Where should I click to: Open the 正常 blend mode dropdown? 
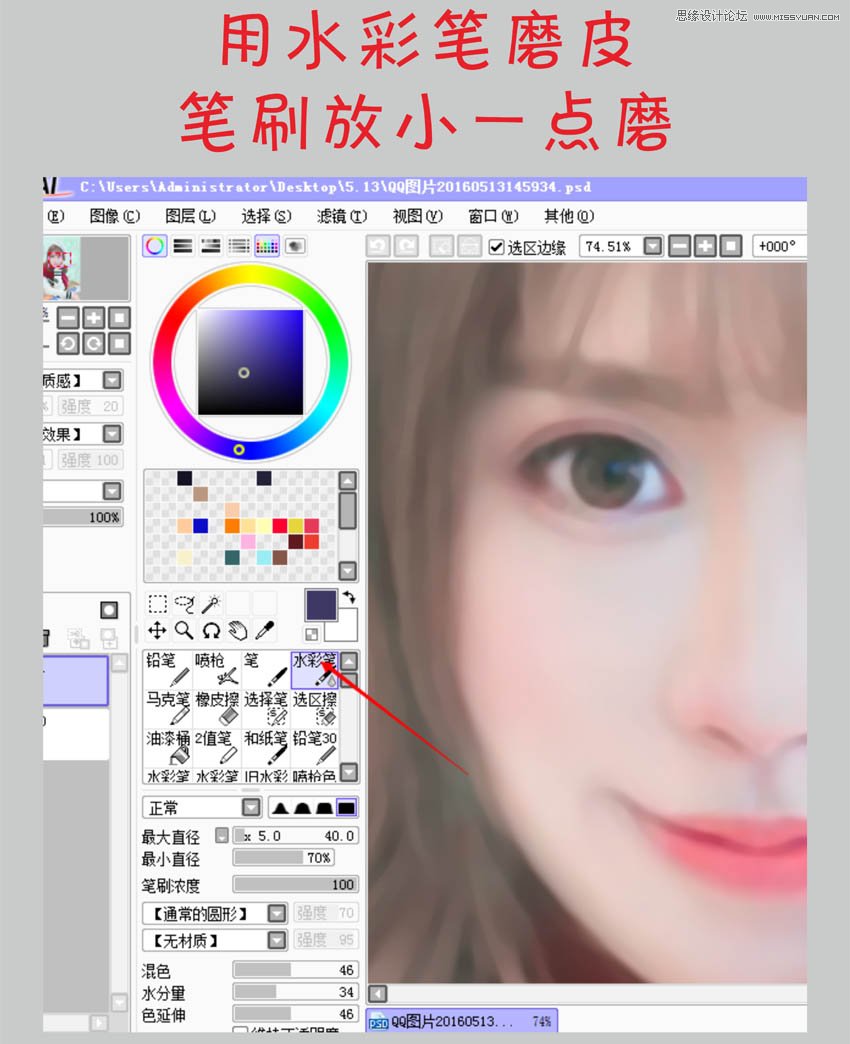251,808
